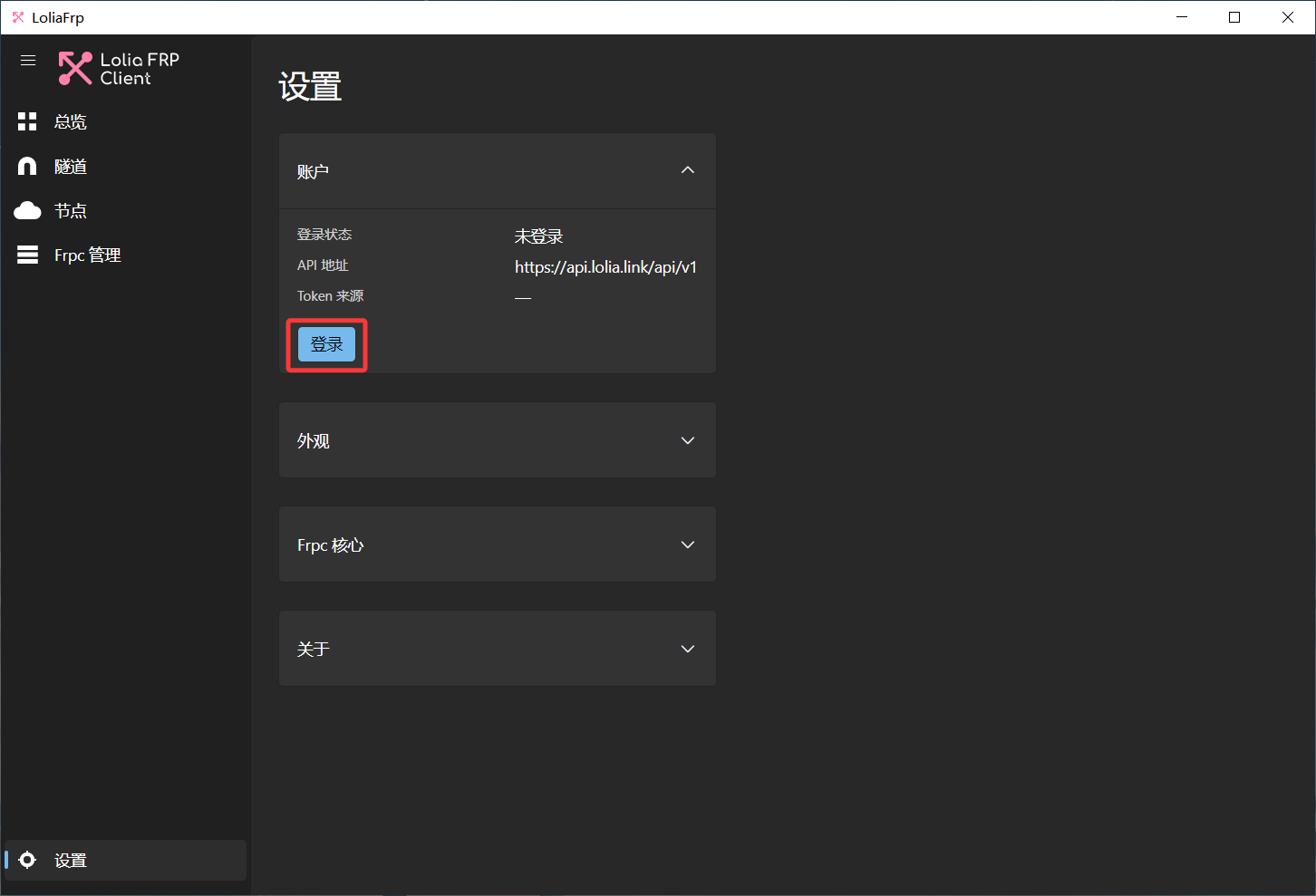Screen dimensions: 1316x896
Task: Maximize the LoliaFrp window
Action: pyautogui.click(x=1234, y=17)
